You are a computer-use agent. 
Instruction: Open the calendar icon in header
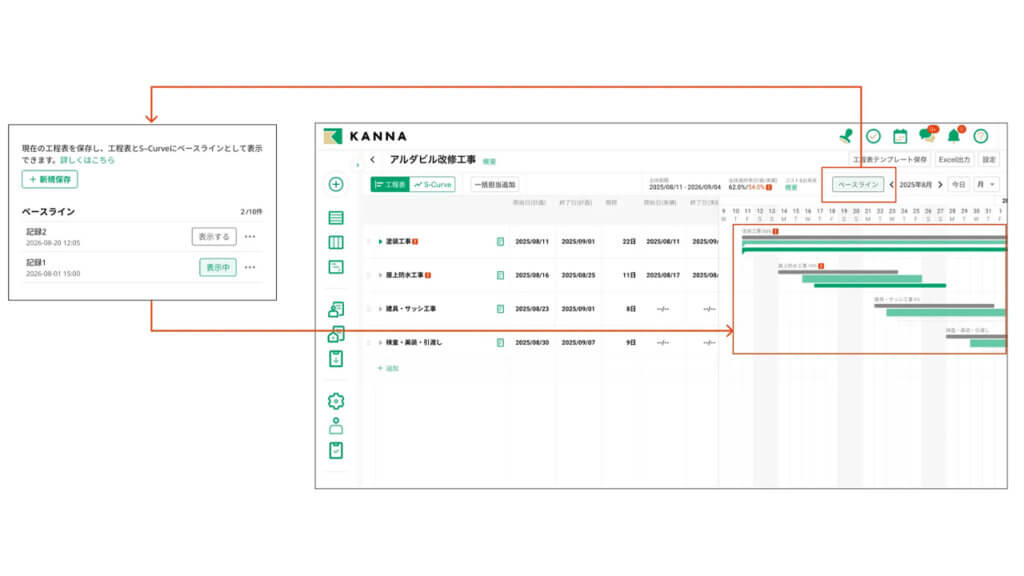click(900, 136)
